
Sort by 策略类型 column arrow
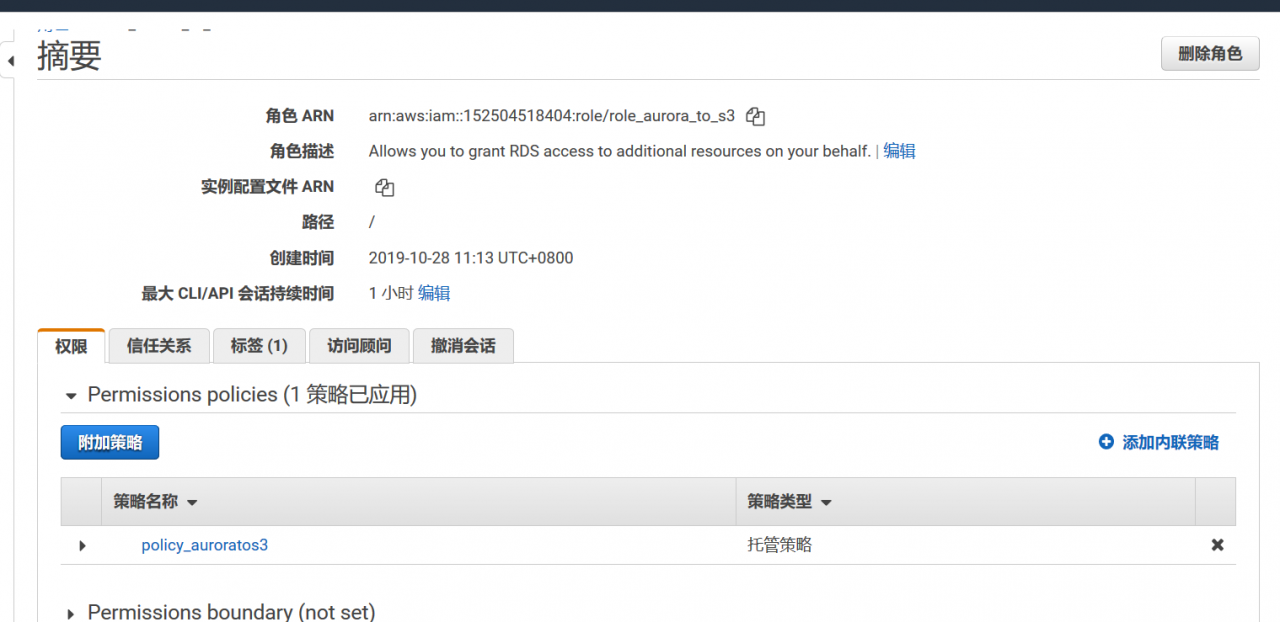pos(826,503)
